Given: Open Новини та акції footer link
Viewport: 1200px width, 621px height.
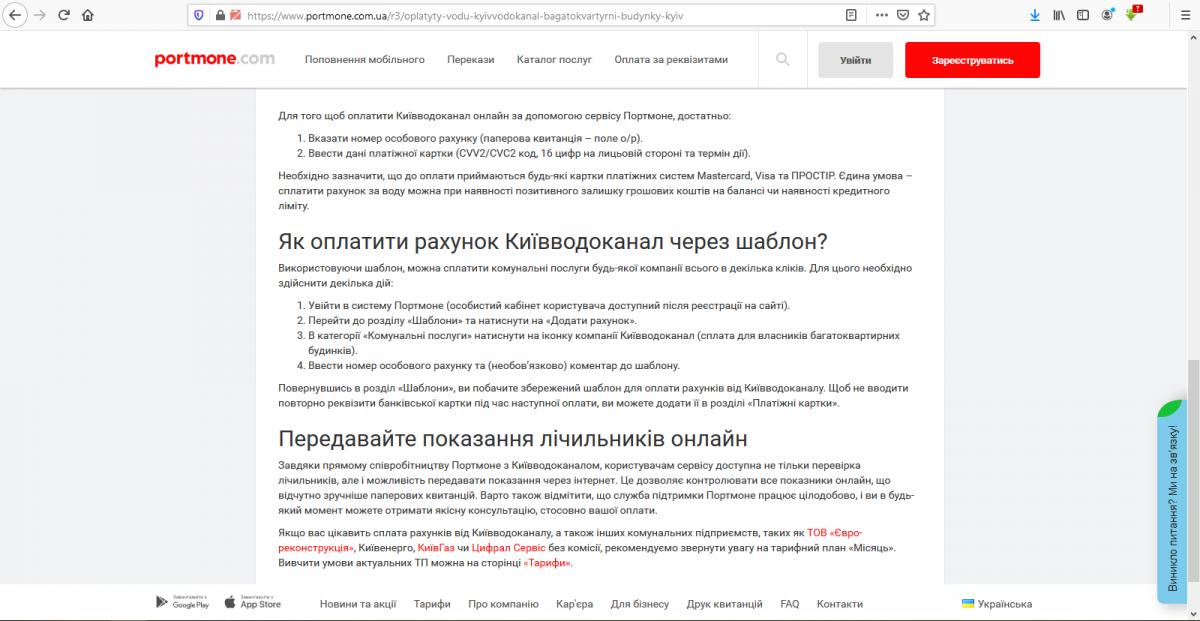Looking at the screenshot, I should [358, 604].
